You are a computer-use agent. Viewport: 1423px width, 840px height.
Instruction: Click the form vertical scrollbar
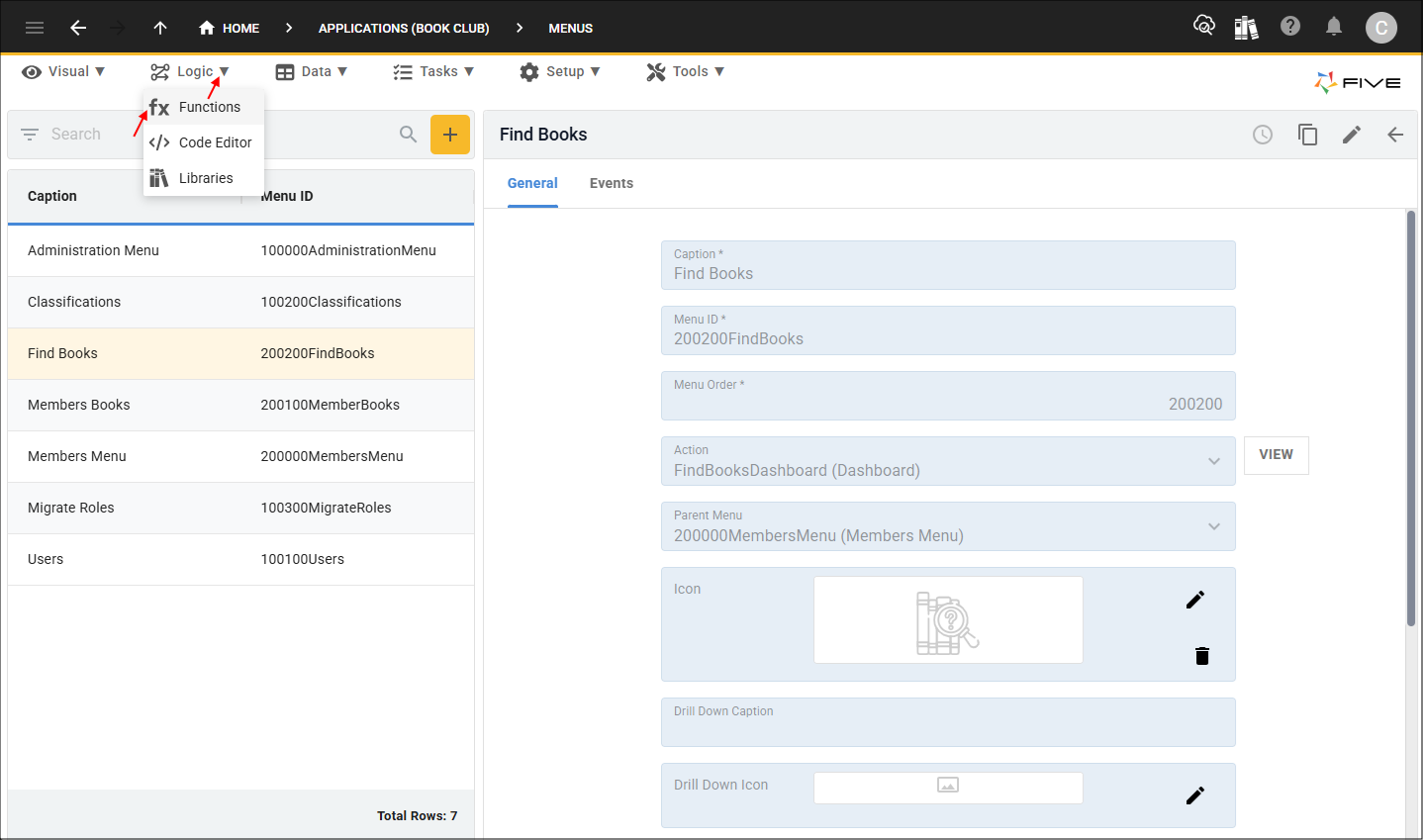coord(1411,419)
